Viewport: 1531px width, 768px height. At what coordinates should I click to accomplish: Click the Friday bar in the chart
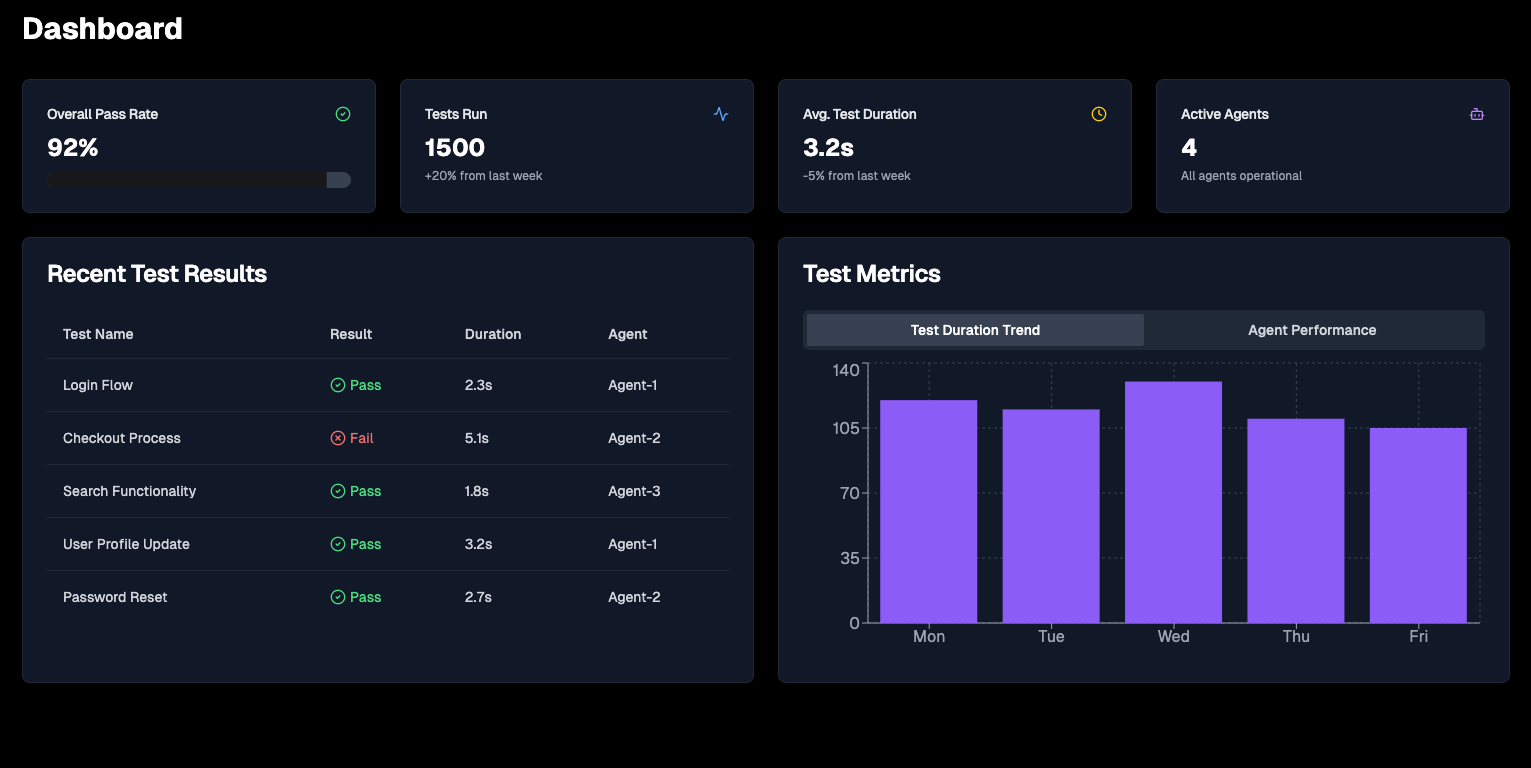(1418, 525)
